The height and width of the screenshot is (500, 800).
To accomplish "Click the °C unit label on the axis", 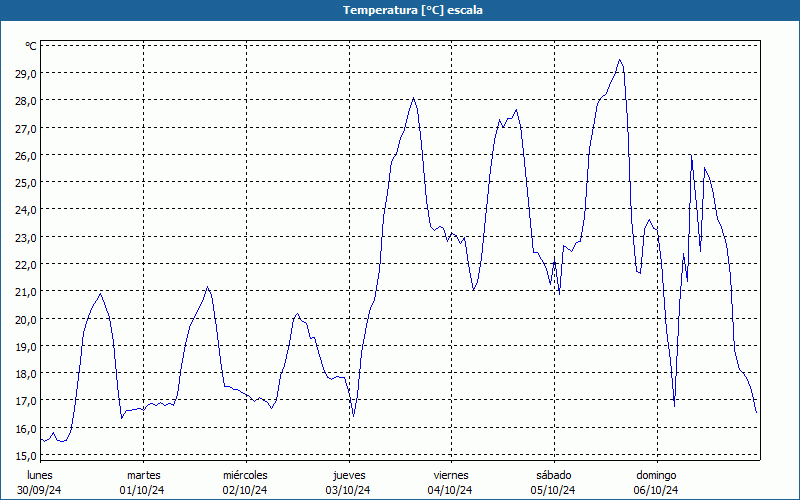I will point(31,46).
